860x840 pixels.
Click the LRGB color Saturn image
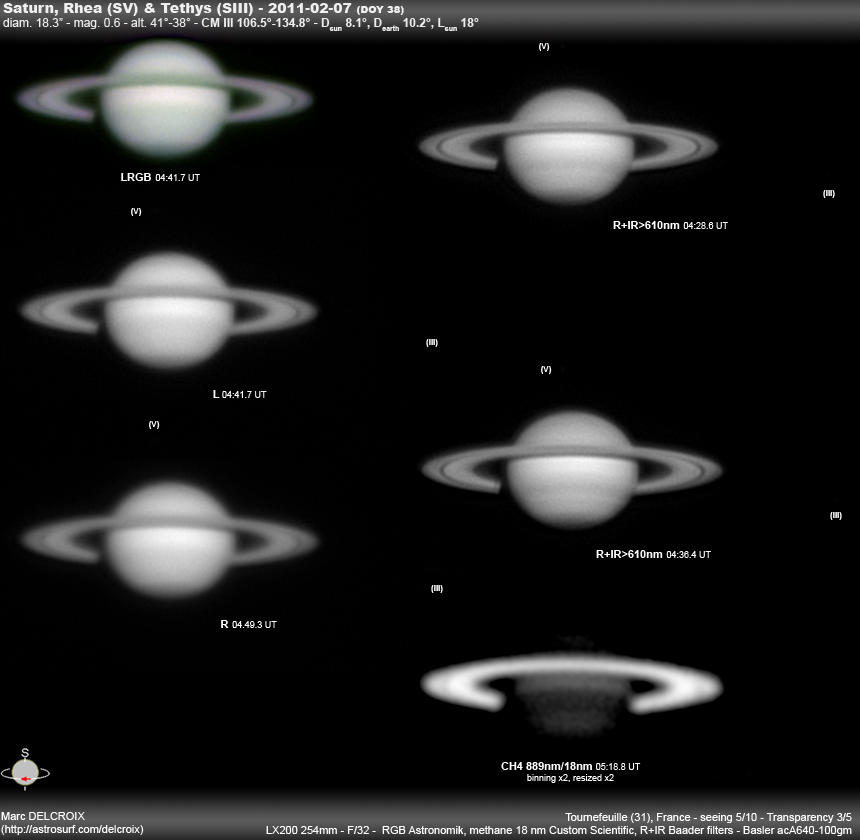click(165, 99)
